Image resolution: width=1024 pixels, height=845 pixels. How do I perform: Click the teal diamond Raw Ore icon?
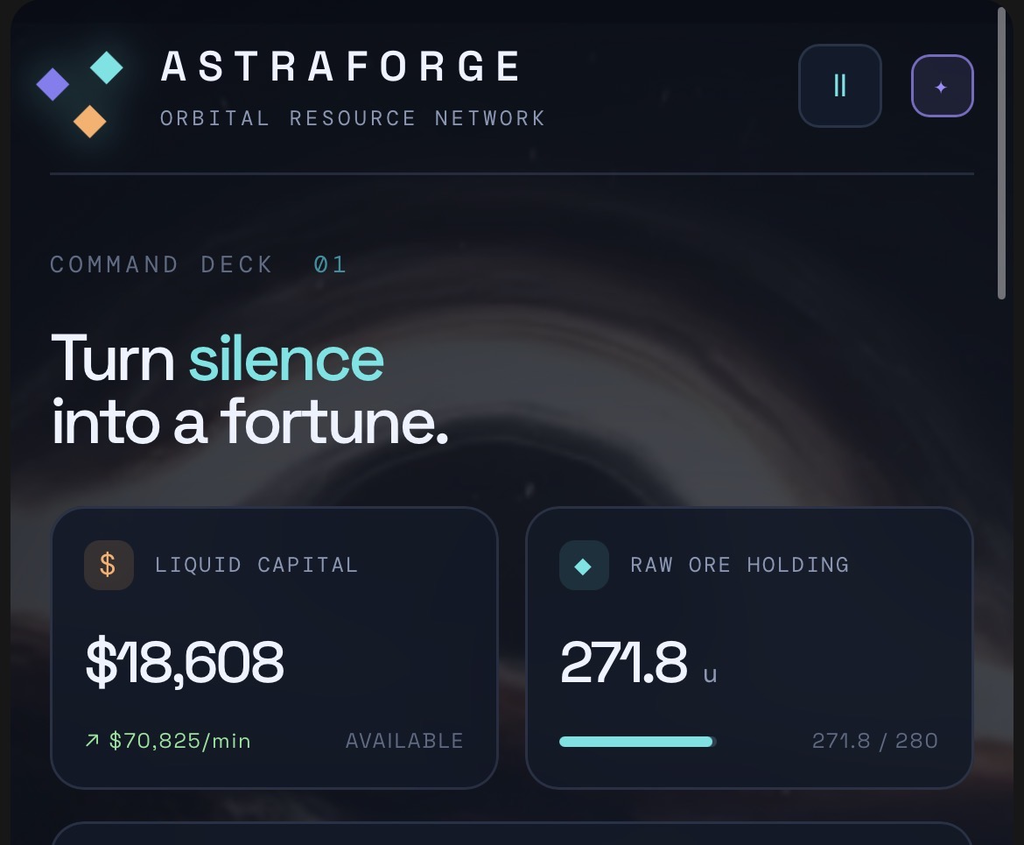click(584, 565)
